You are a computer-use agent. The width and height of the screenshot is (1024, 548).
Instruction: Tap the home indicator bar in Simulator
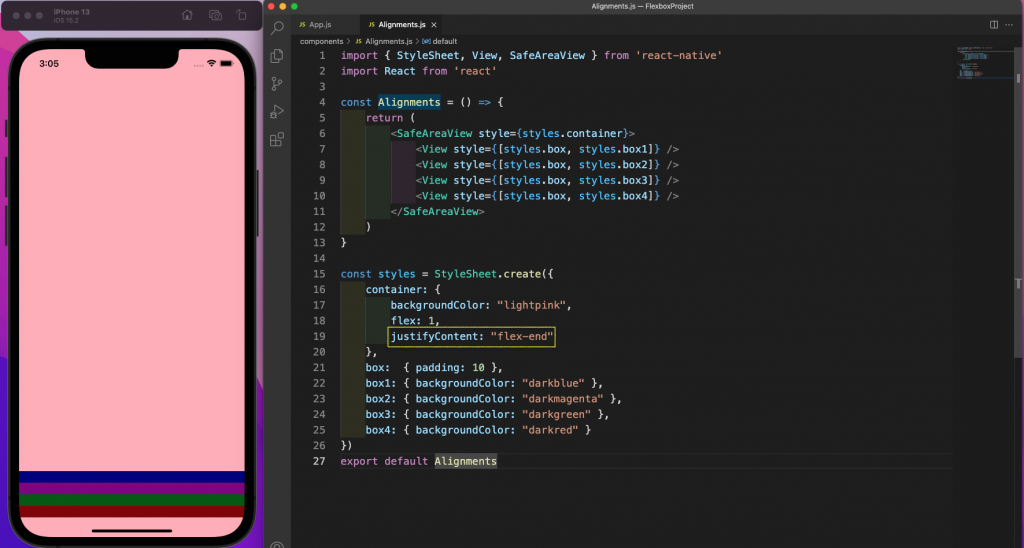tap(132, 531)
